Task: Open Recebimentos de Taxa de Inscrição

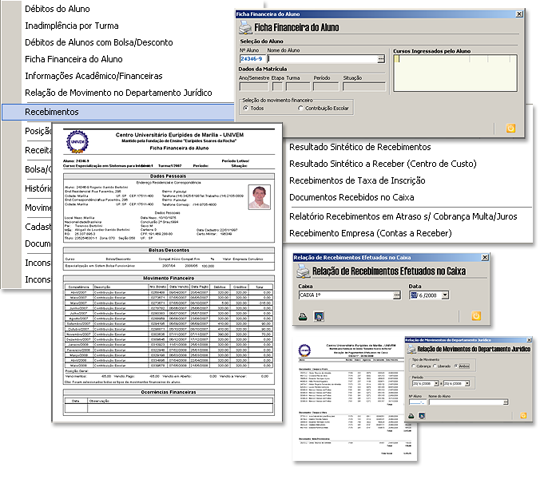Action: [357, 180]
